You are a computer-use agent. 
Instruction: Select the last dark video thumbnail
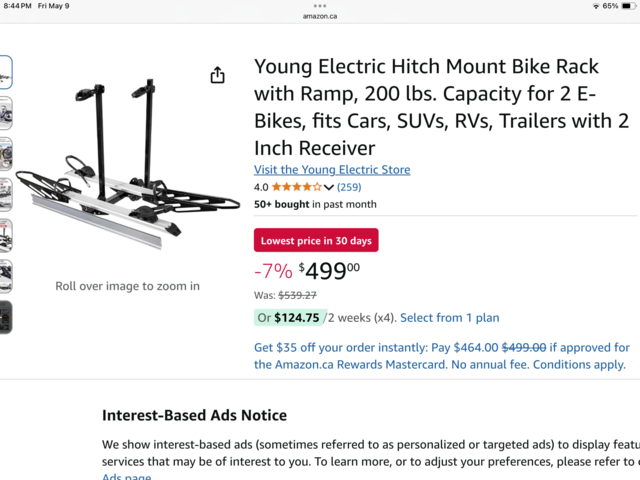click(x=6, y=317)
